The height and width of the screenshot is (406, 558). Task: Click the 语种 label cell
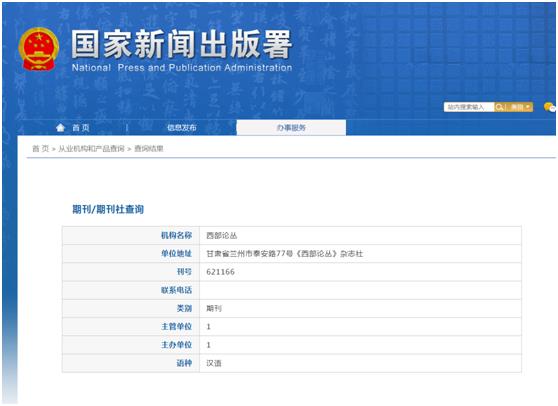pos(131,363)
